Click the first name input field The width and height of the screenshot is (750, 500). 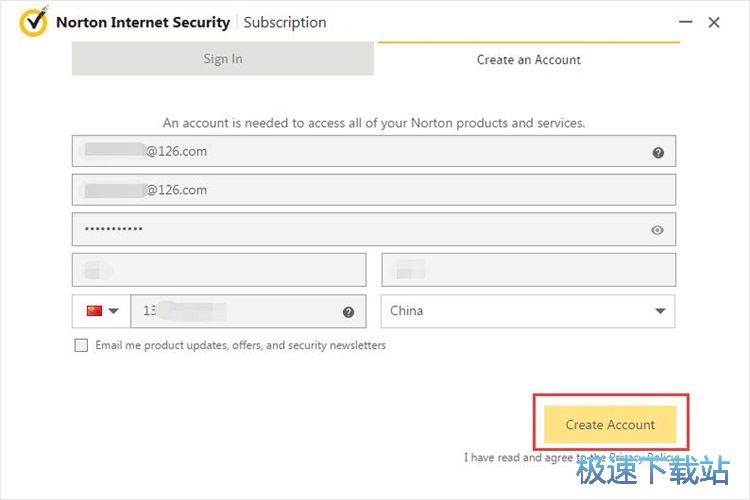coord(219,270)
